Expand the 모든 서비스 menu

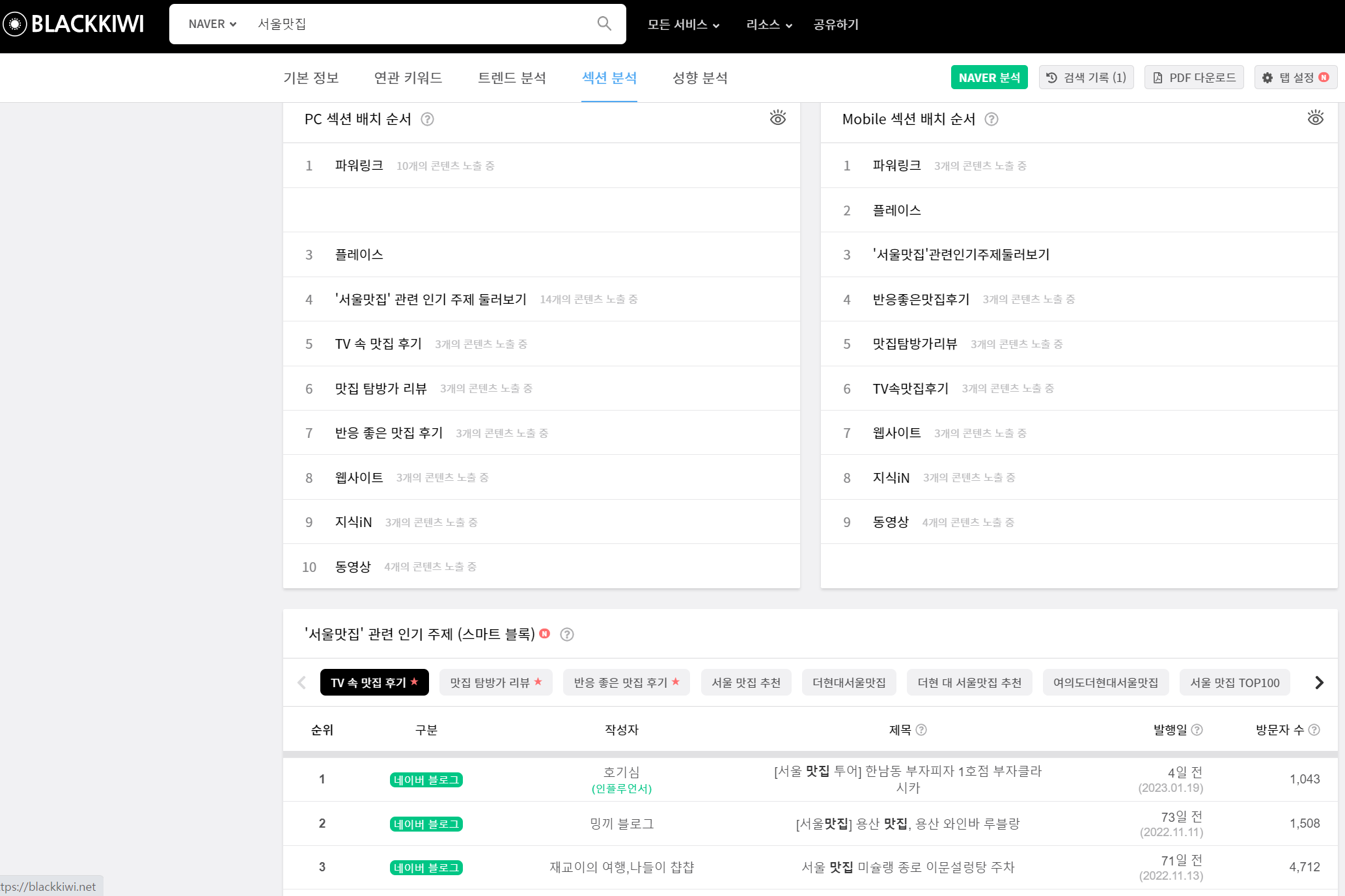(x=683, y=25)
